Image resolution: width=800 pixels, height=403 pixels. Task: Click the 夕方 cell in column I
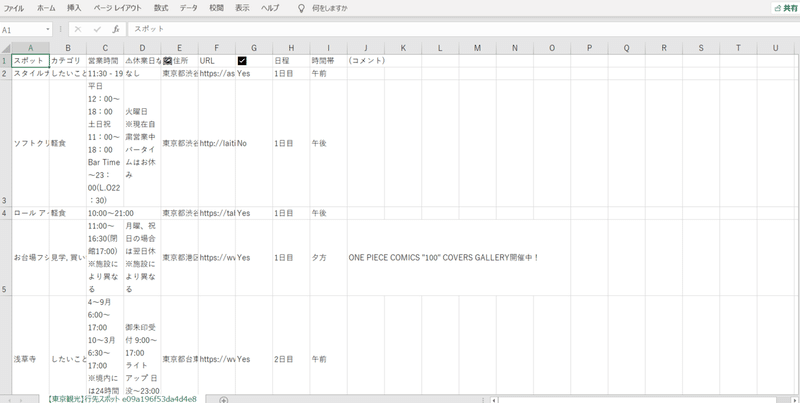[x=329, y=258]
